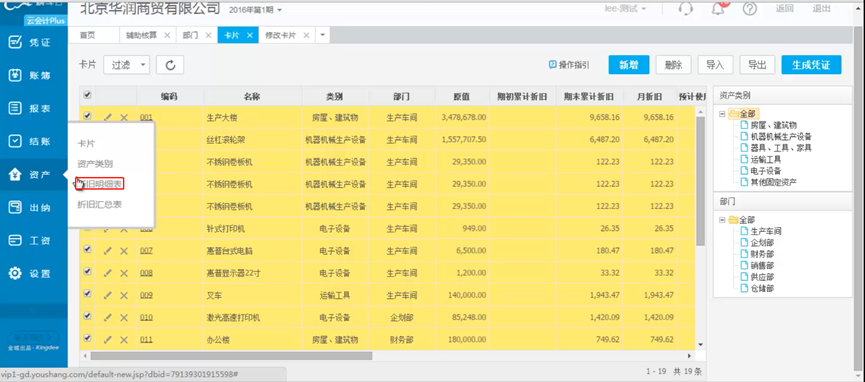Click 退出 to log out
This screenshot has width=865, height=382.
tap(821, 8)
